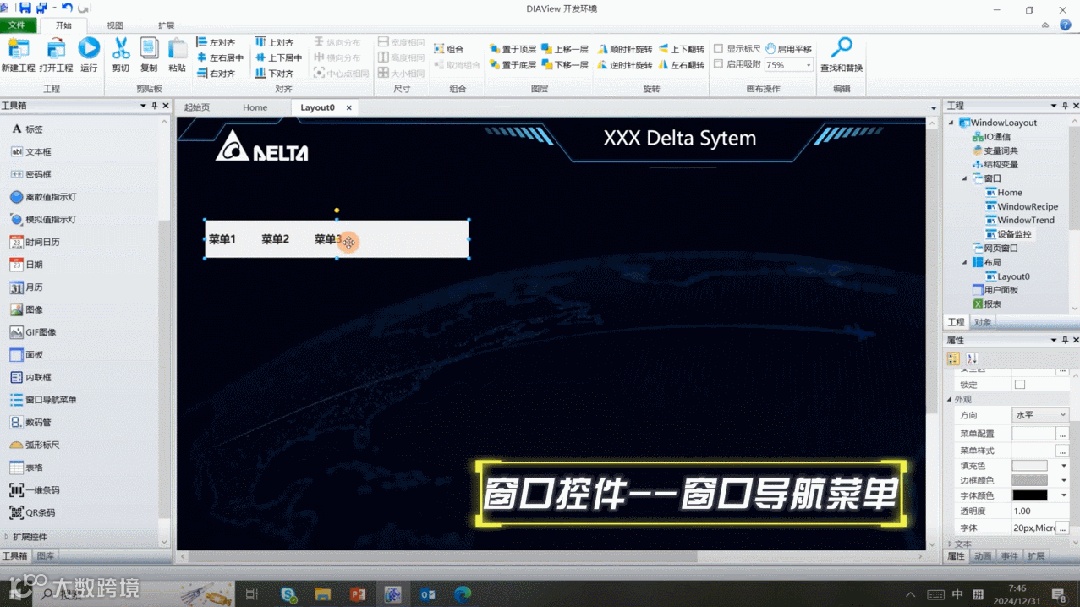This screenshot has height=607, width=1080.
Task: Click the black 字体颜色 swatch
Action: tap(1029, 495)
